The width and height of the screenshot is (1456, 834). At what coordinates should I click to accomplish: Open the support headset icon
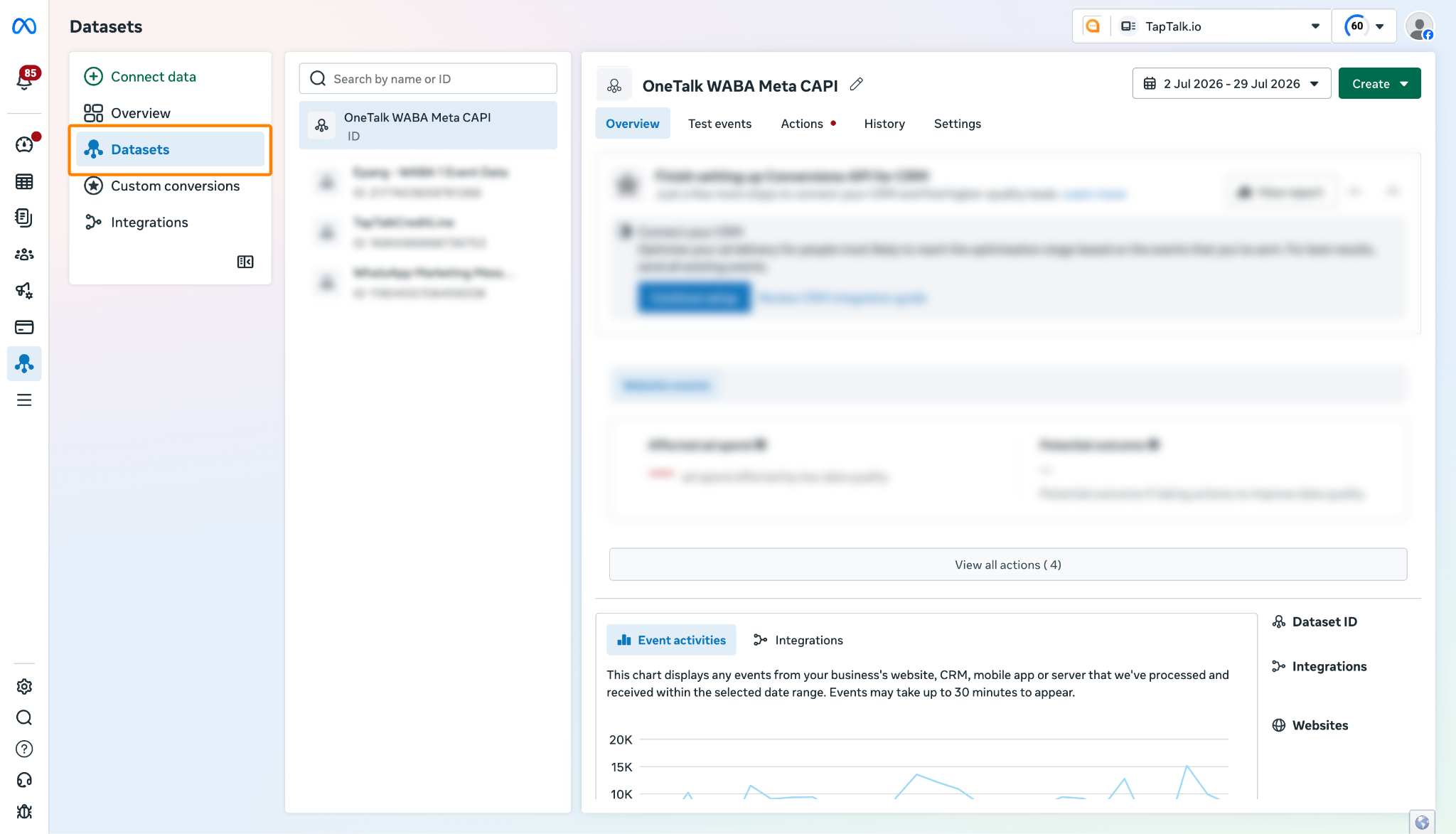coord(24,780)
